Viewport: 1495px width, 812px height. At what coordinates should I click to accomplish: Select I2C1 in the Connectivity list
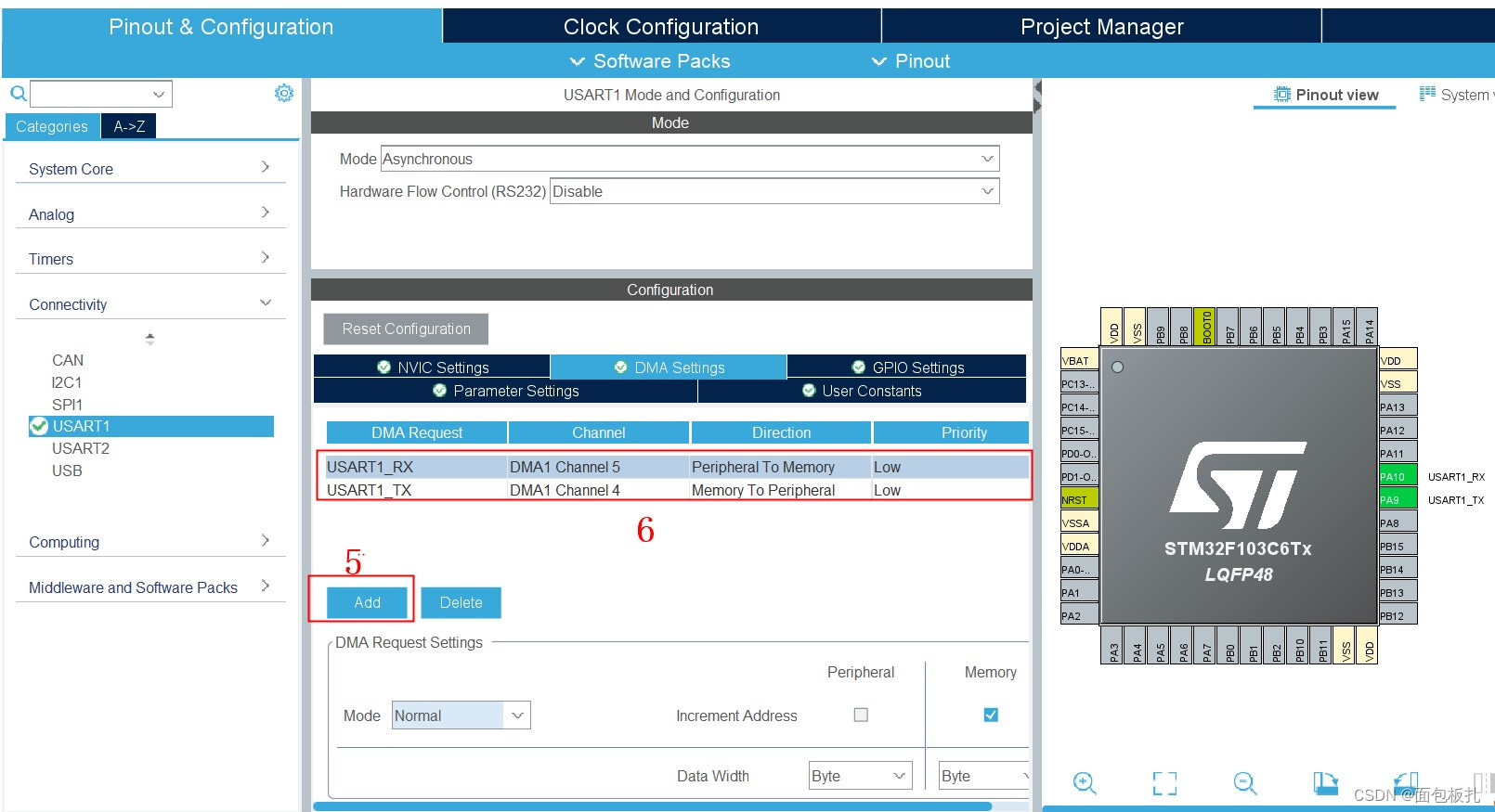click(x=67, y=382)
